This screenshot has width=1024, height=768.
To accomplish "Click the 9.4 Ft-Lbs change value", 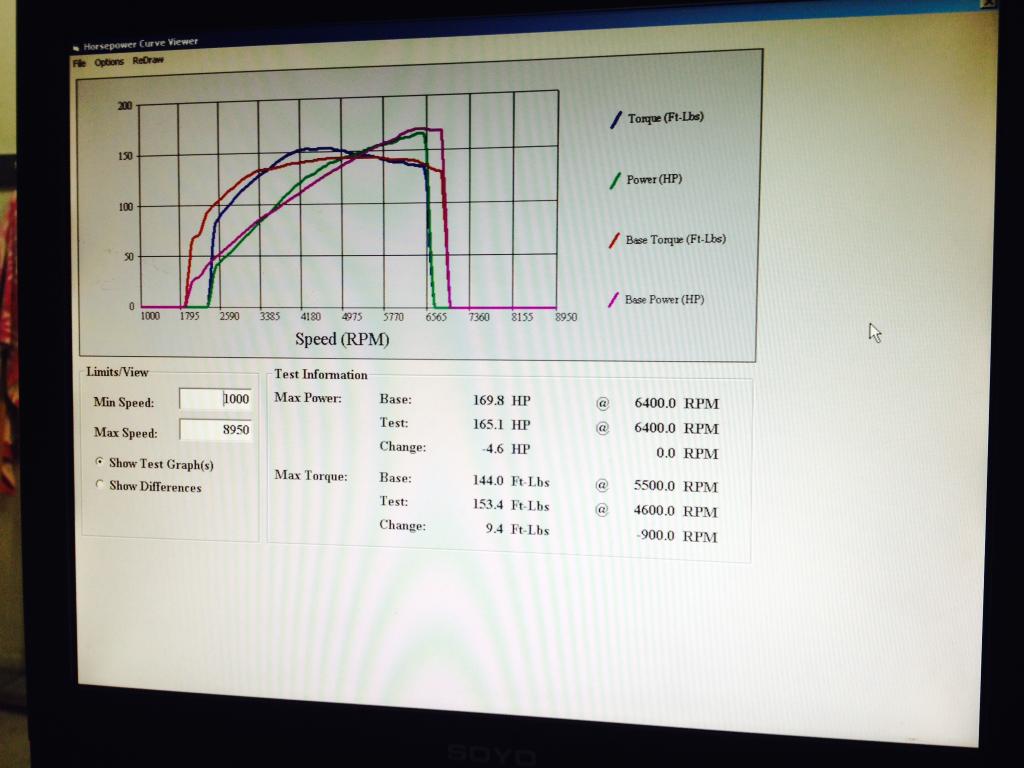I will point(517,529).
